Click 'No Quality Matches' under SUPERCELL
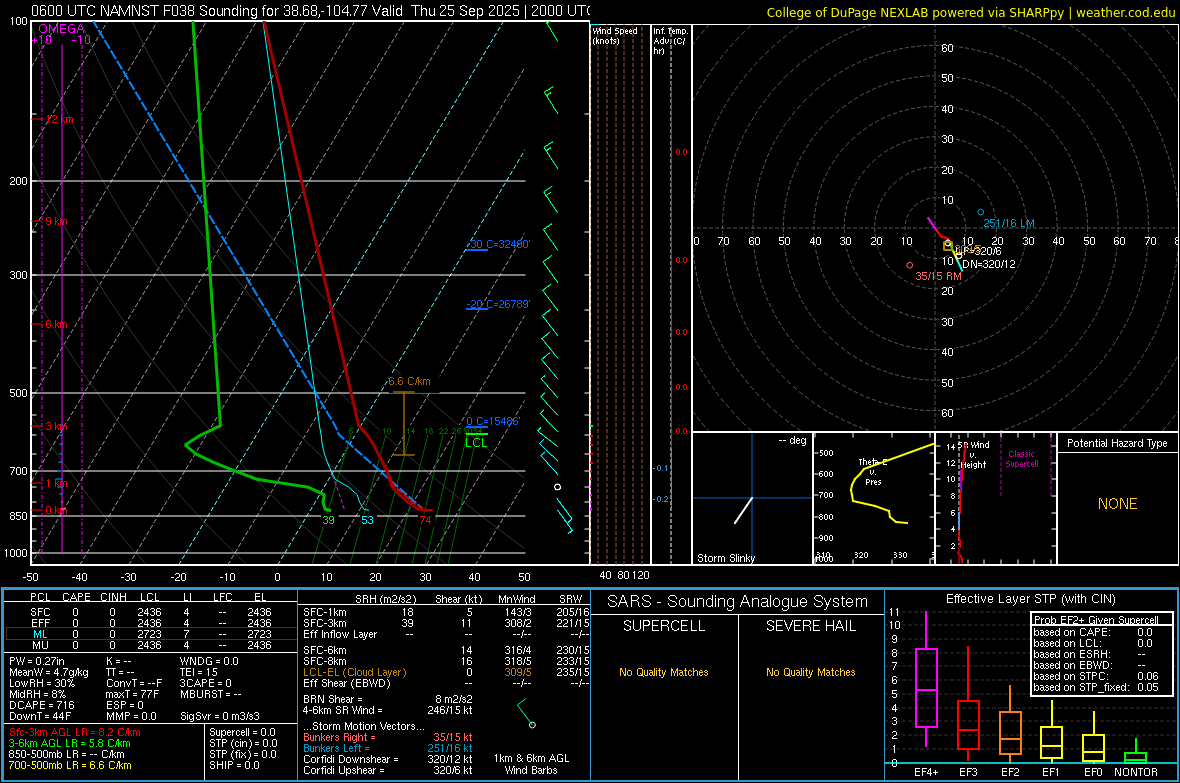The image size is (1180, 783). click(x=664, y=672)
